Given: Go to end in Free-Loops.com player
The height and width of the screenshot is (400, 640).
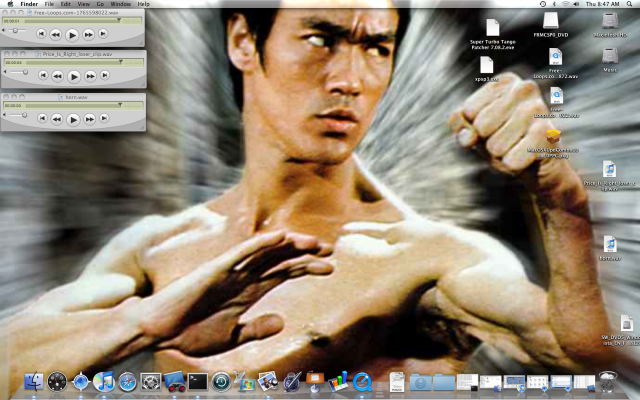Looking at the screenshot, I should (103, 34).
